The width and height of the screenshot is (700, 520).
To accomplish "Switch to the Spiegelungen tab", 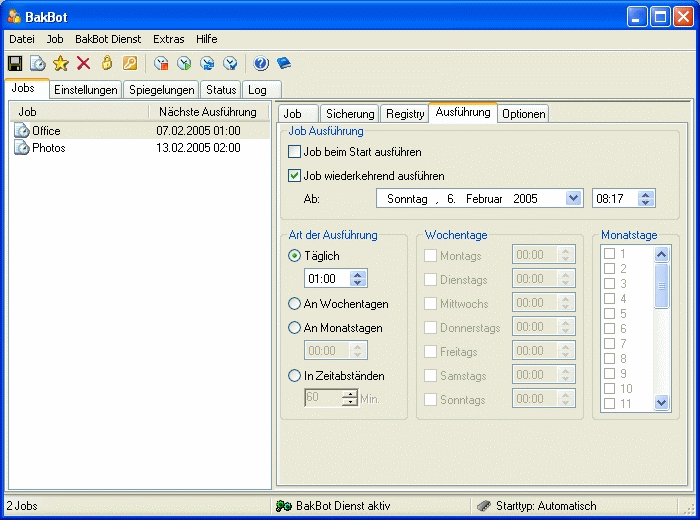I will click(x=162, y=90).
